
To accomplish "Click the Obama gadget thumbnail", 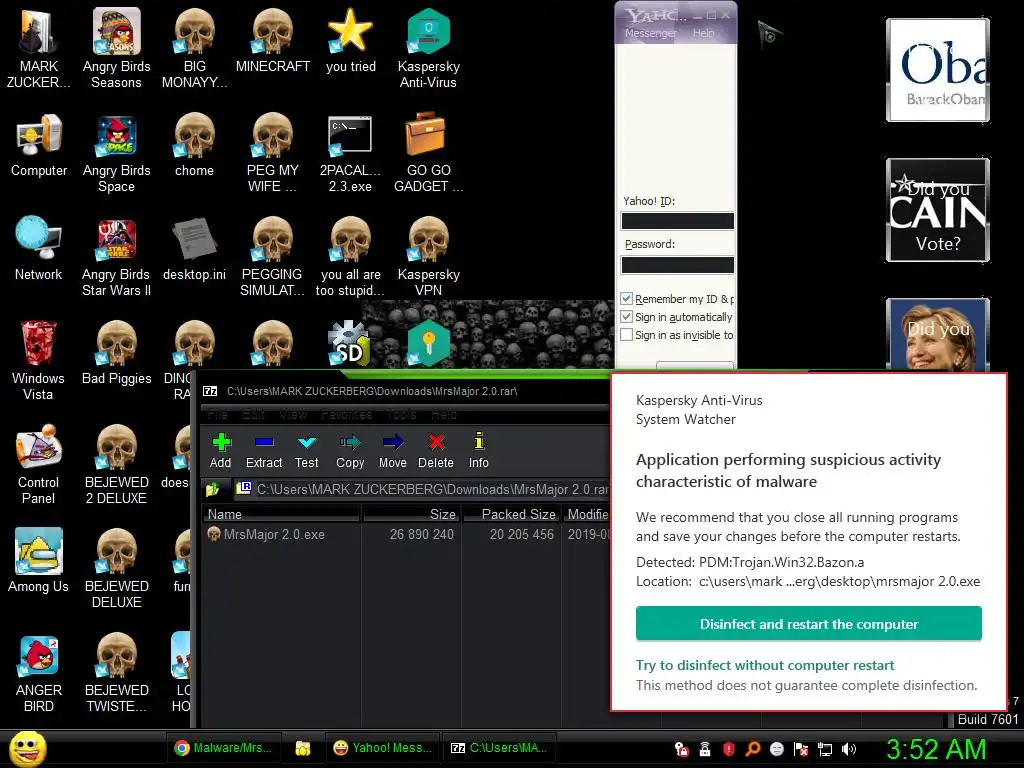I will tap(938, 70).
